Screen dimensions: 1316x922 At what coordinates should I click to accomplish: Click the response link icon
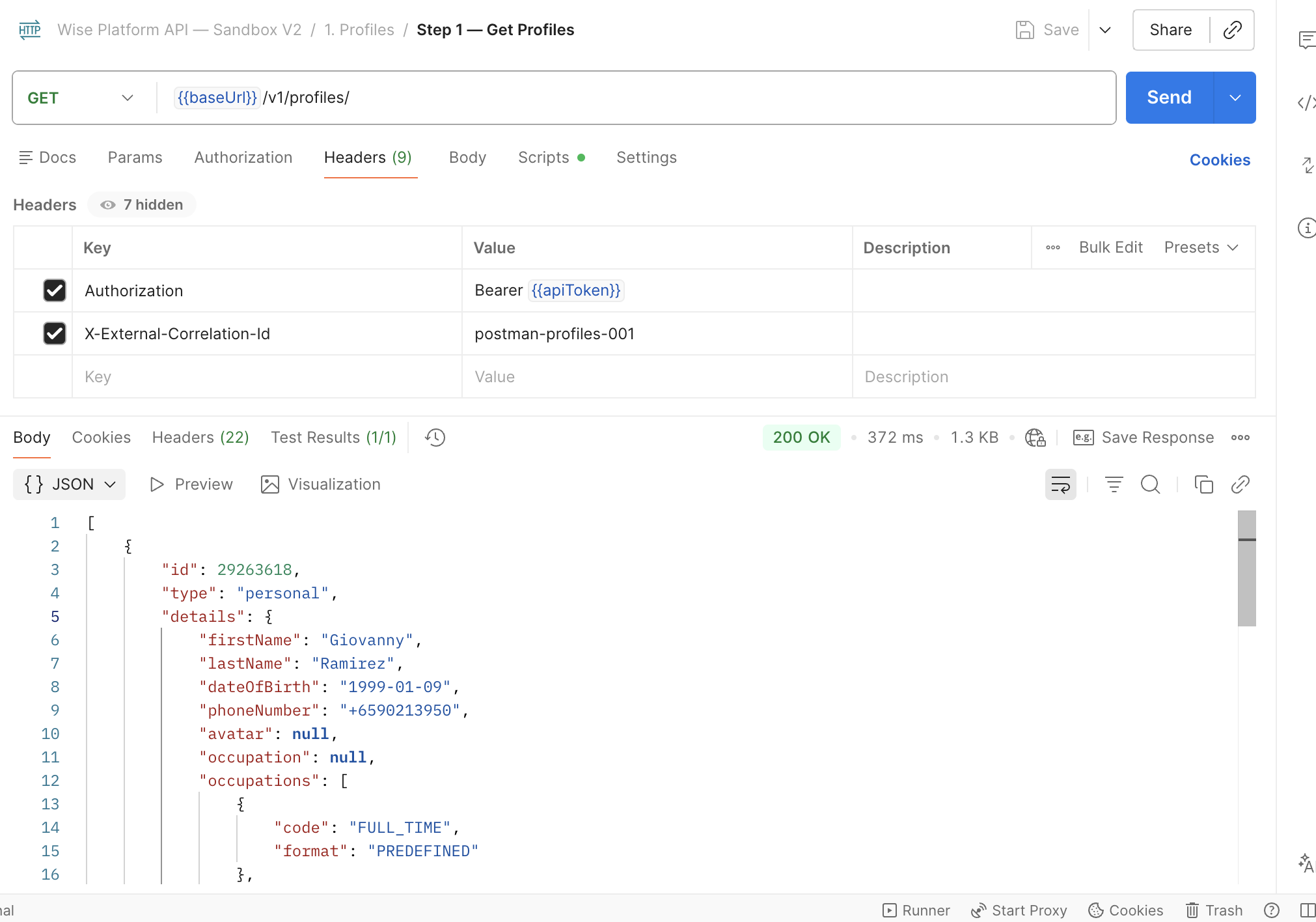point(1241,484)
